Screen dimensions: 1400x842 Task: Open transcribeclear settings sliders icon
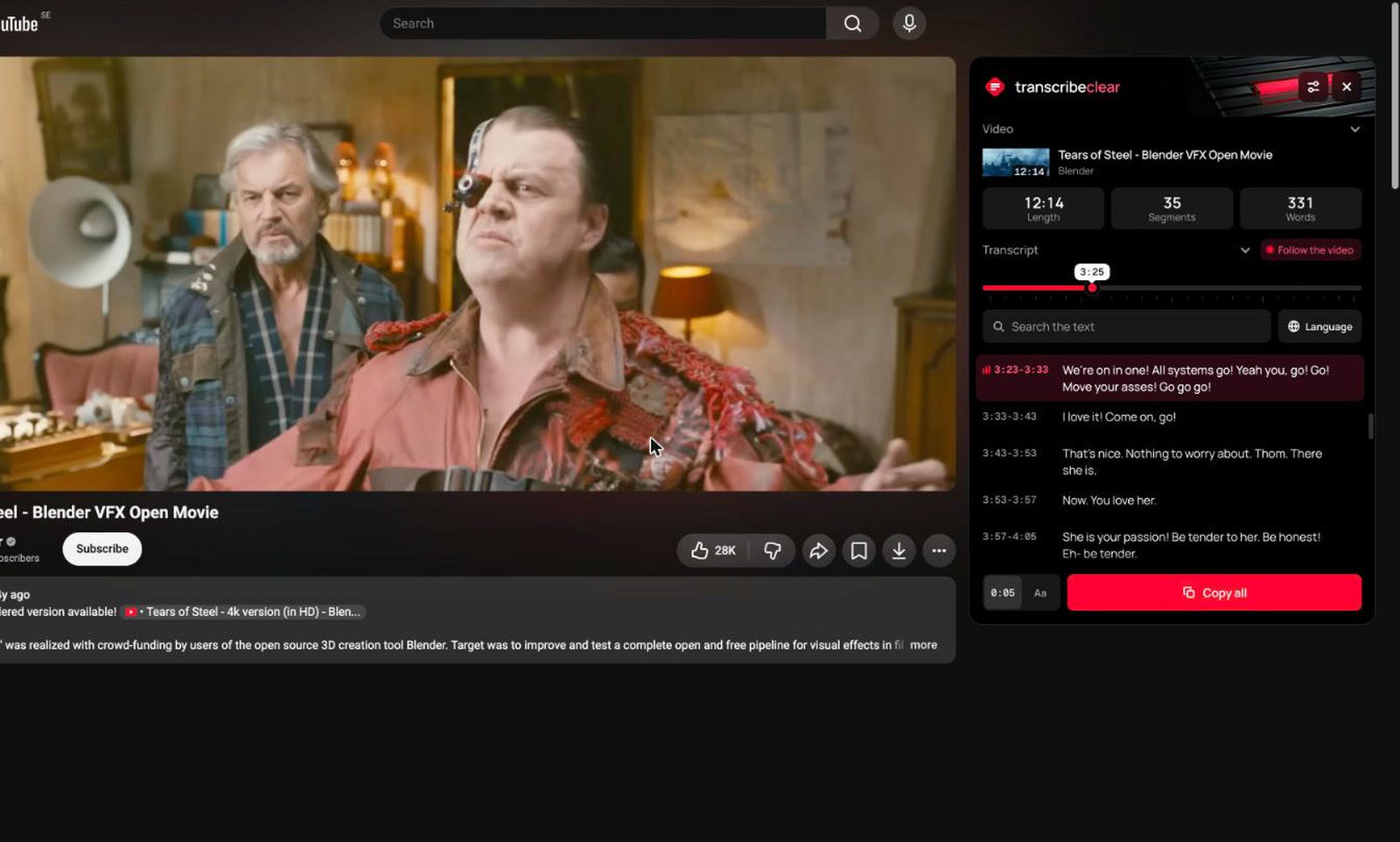coord(1313,87)
